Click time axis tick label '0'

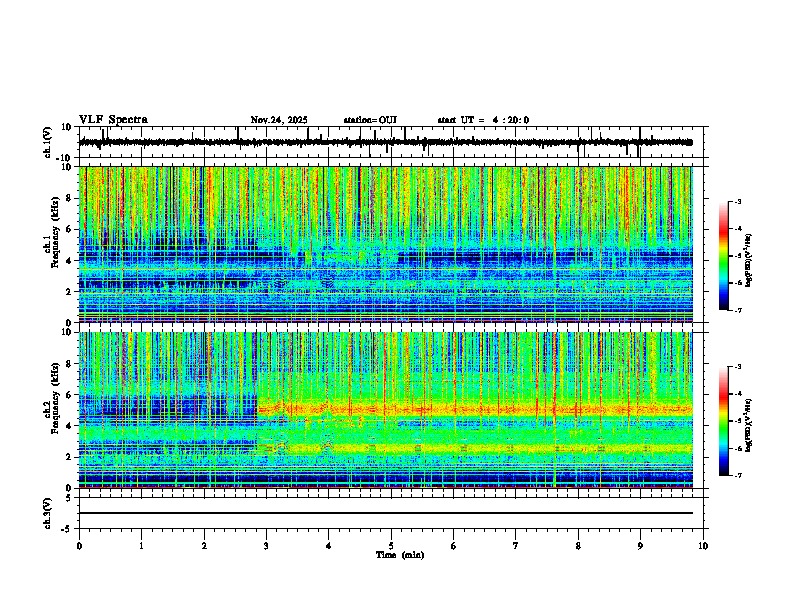click(x=79, y=546)
